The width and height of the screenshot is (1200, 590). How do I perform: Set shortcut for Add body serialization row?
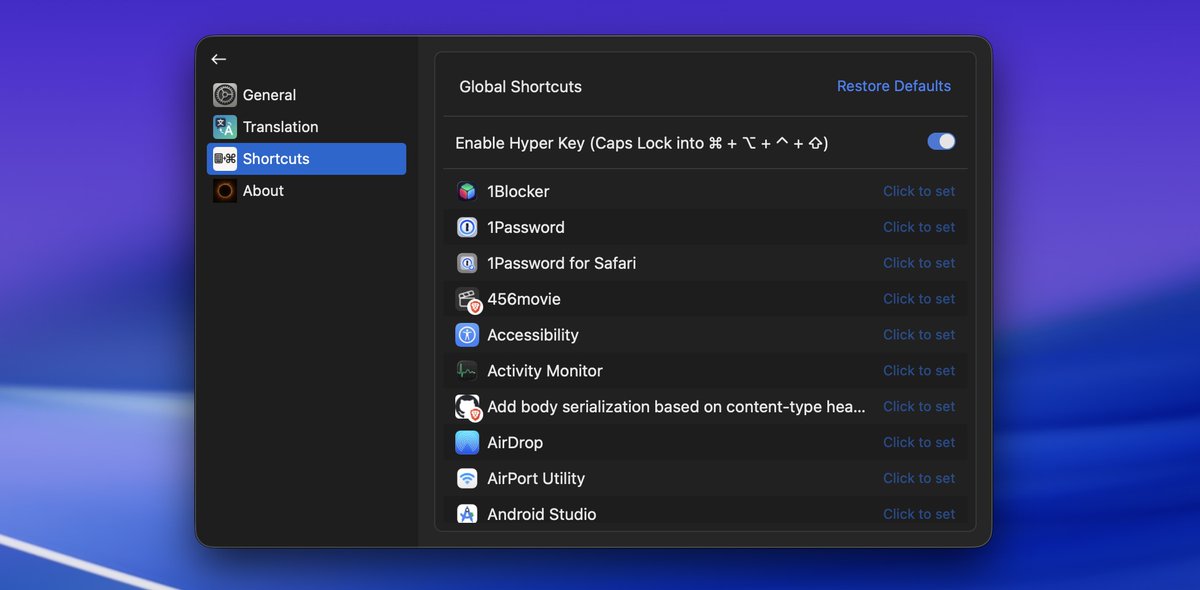(919, 407)
